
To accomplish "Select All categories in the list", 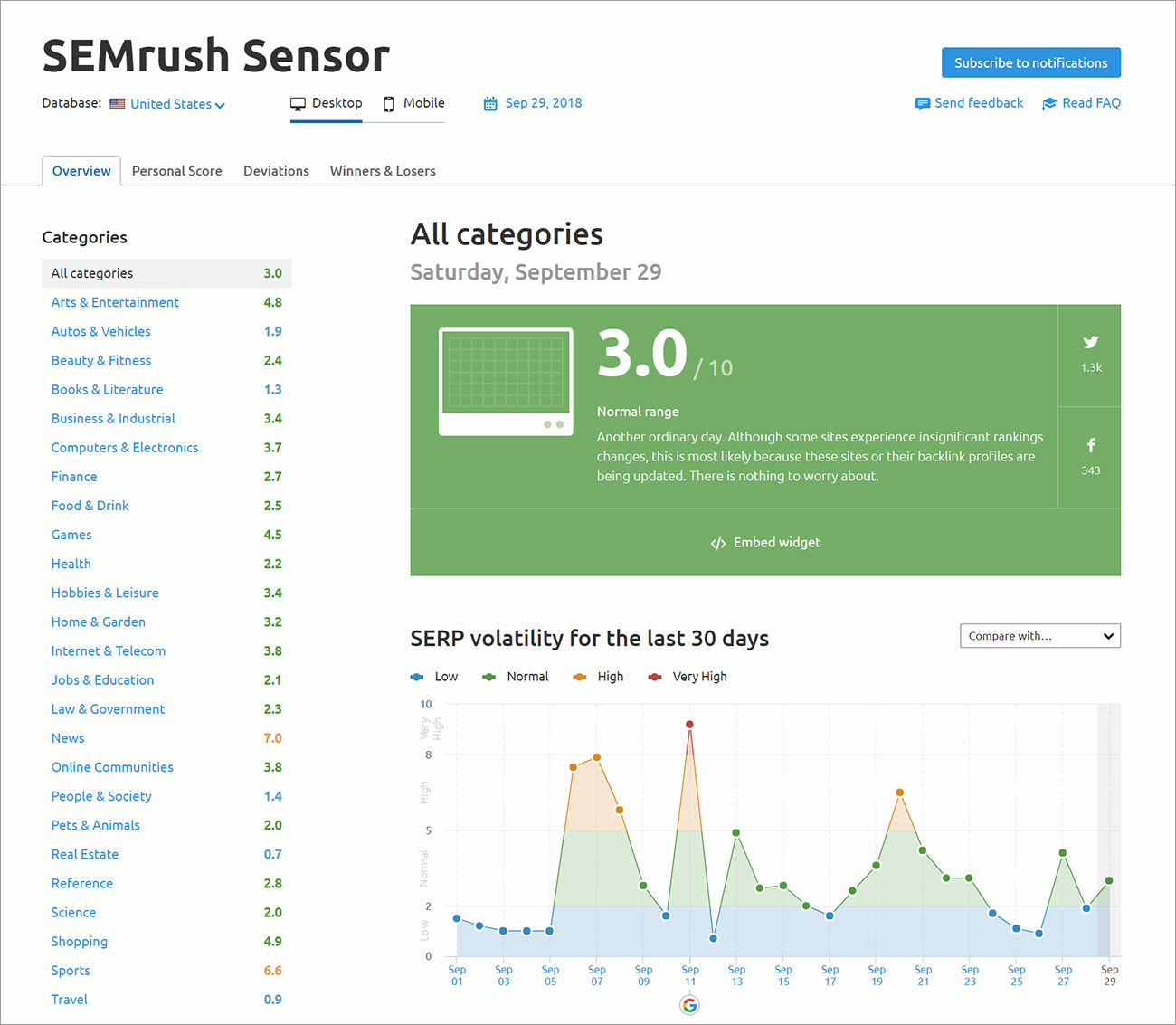I will click(166, 273).
